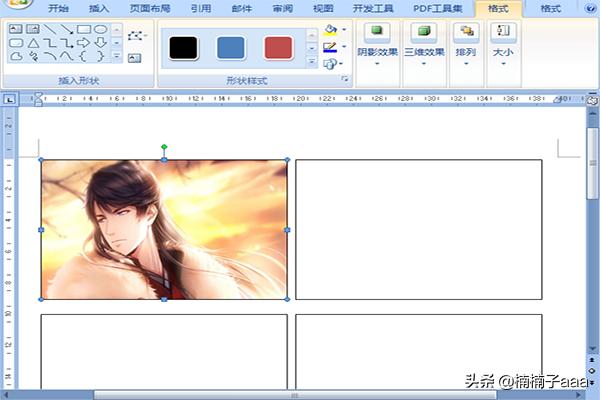
Task: Pick the elbow connector shape
Action: [x=50, y=42]
